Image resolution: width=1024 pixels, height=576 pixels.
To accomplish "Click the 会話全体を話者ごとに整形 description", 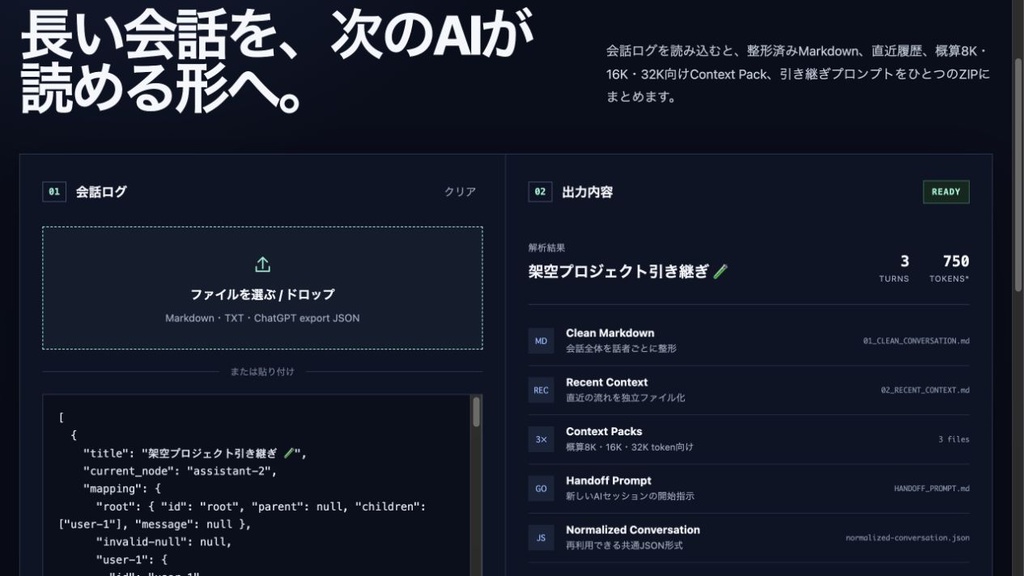I will click(621, 349).
